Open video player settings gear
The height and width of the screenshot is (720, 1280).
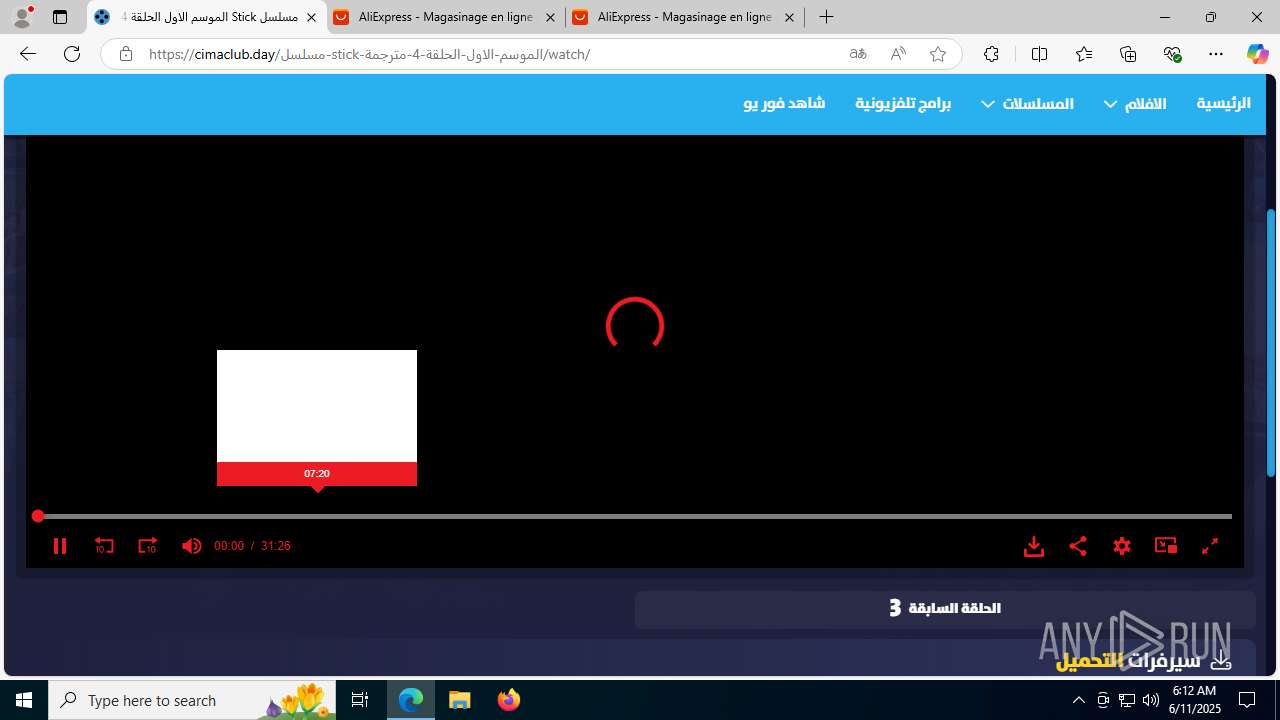pos(1122,546)
